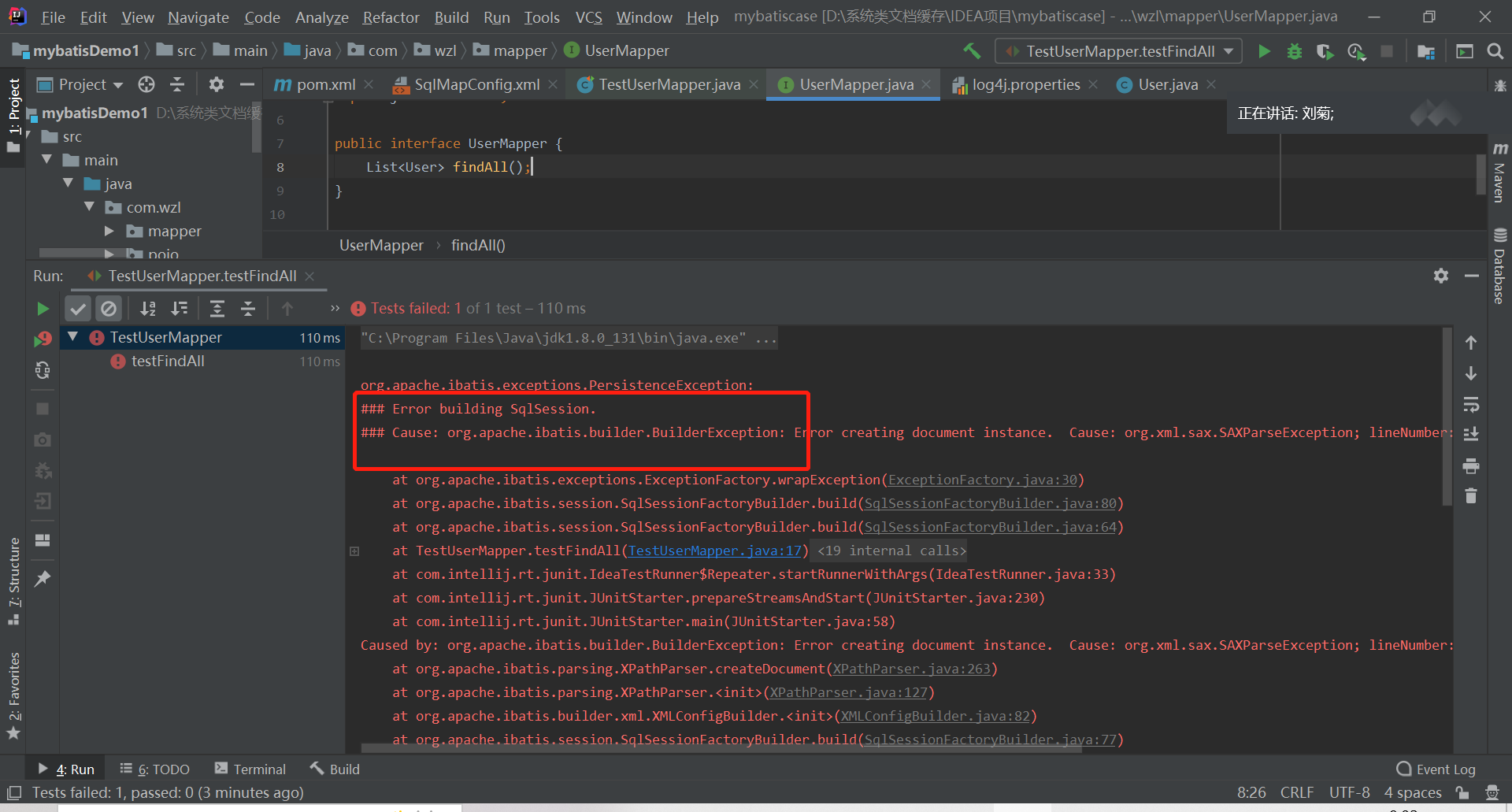Screen dimensions: 1512x812
Task: Expand the mapper package node
Action: (x=109, y=231)
